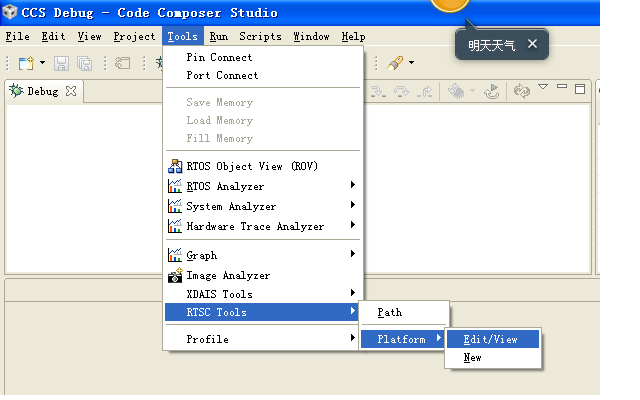
Task: Select Pin Connect from Tools menu
Action: (263, 58)
